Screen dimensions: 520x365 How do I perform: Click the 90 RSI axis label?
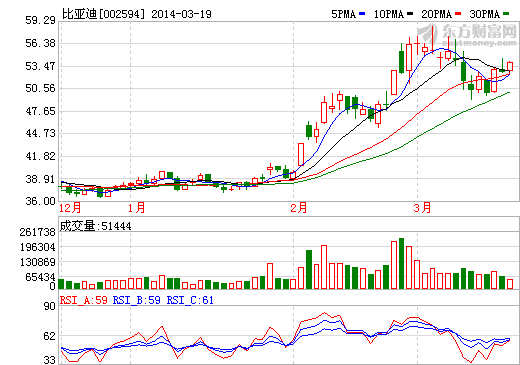(50, 306)
